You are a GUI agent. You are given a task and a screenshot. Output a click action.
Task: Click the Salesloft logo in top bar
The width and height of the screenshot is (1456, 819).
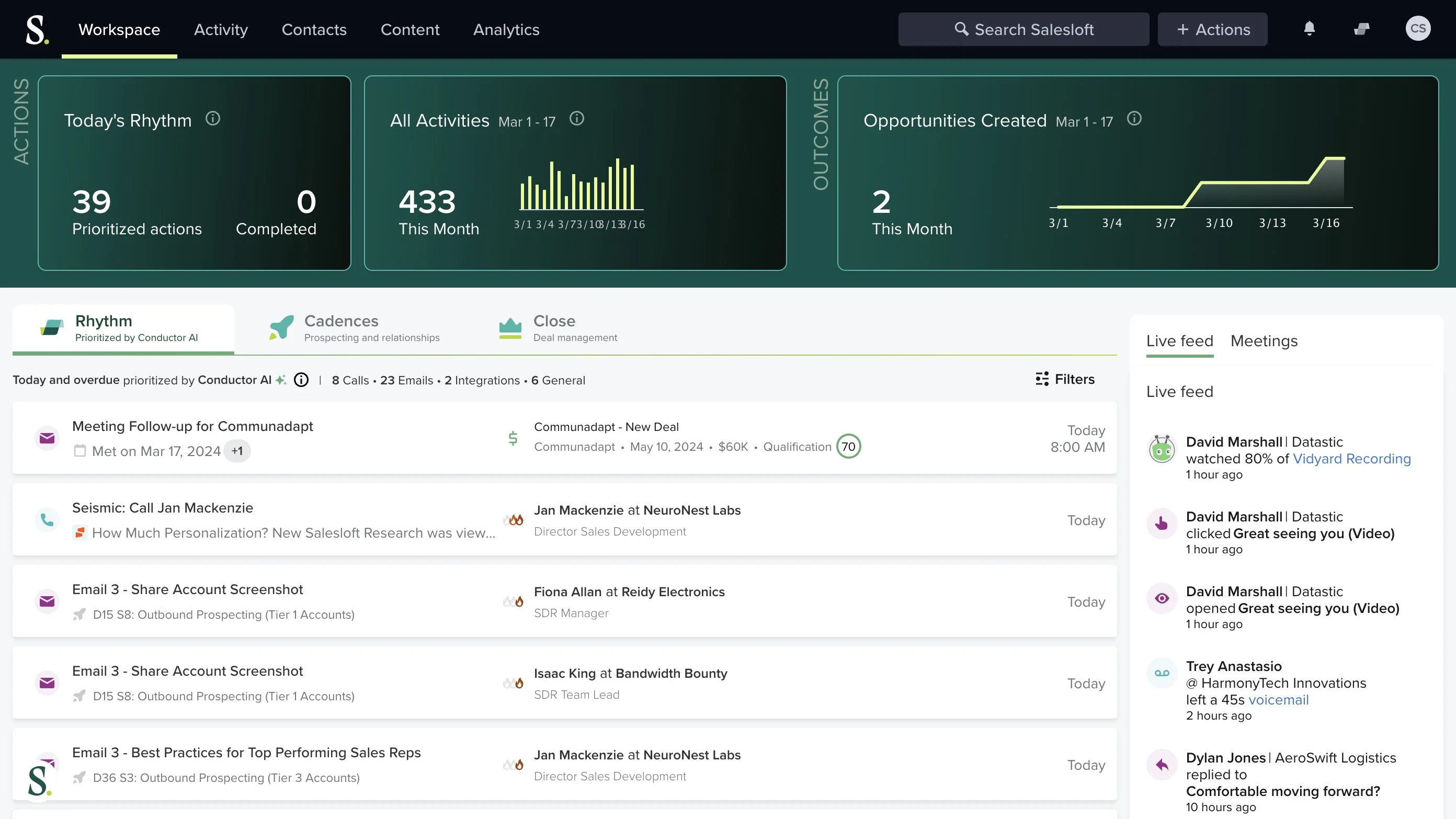[x=37, y=29]
